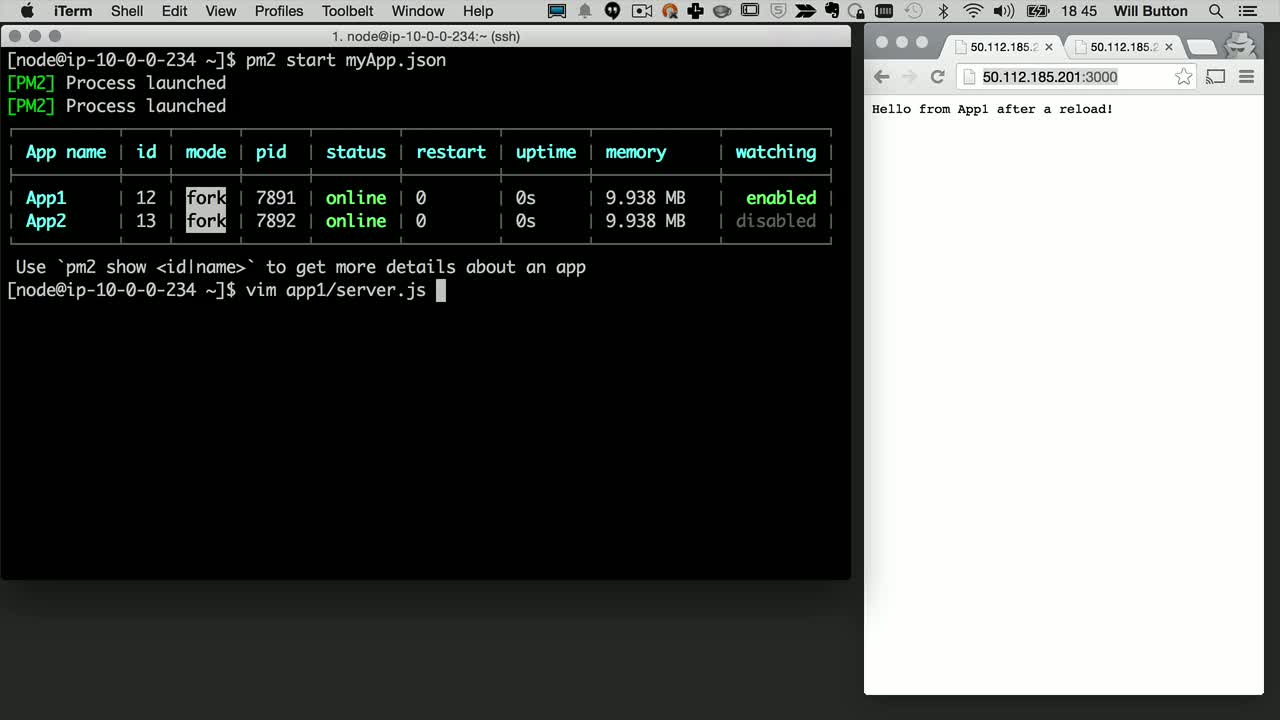Click the 'enabled' watching value for App1
The height and width of the screenshot is (720, 1280).
tap(781, 198)
